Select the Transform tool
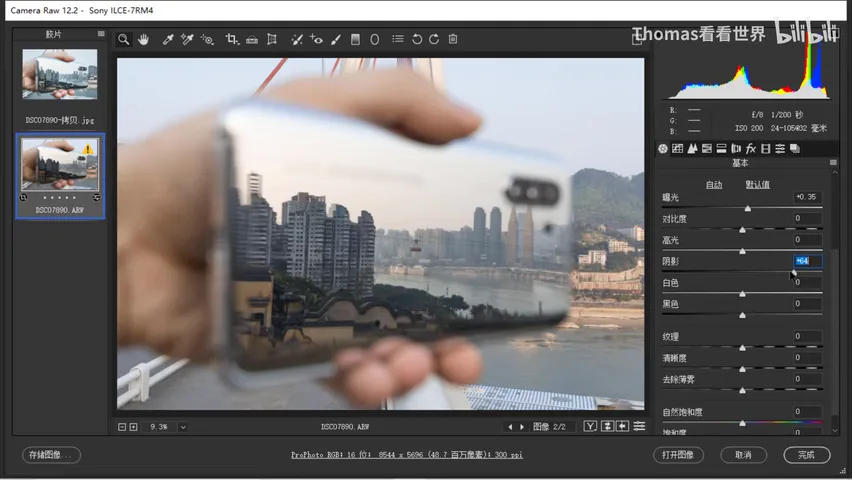852x480 pixels. click(x=272, y=39)
